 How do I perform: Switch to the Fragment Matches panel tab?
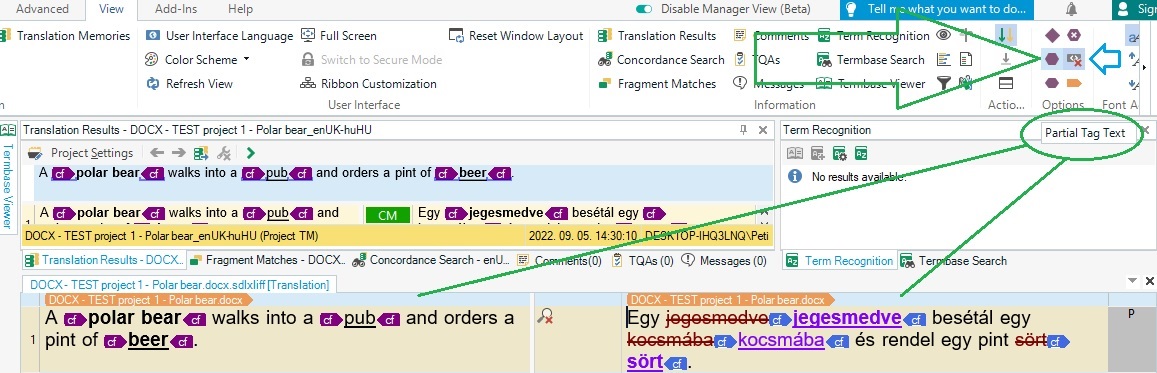(268, 260)
